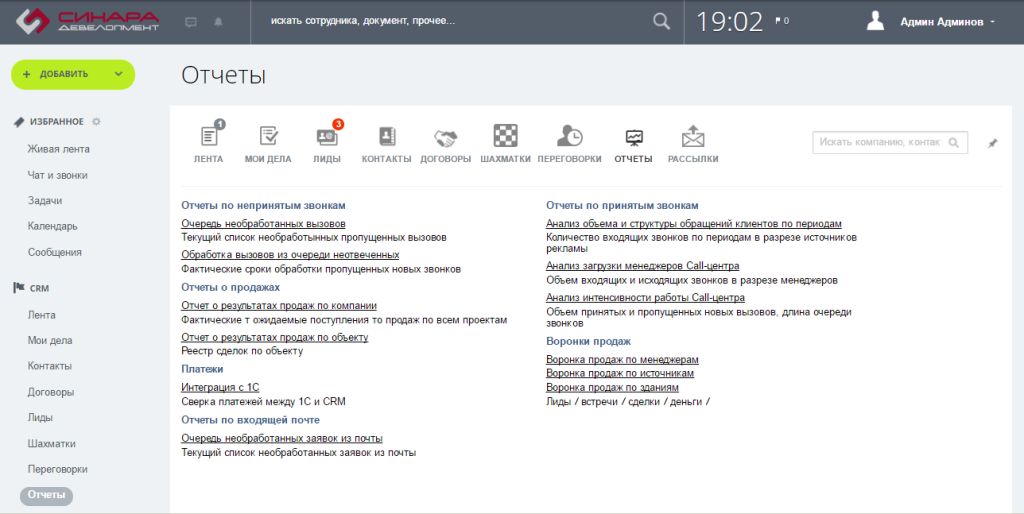Open the Лиды icon with red badge
This screenshot has height=514, width=1024.
click(327, 136)
